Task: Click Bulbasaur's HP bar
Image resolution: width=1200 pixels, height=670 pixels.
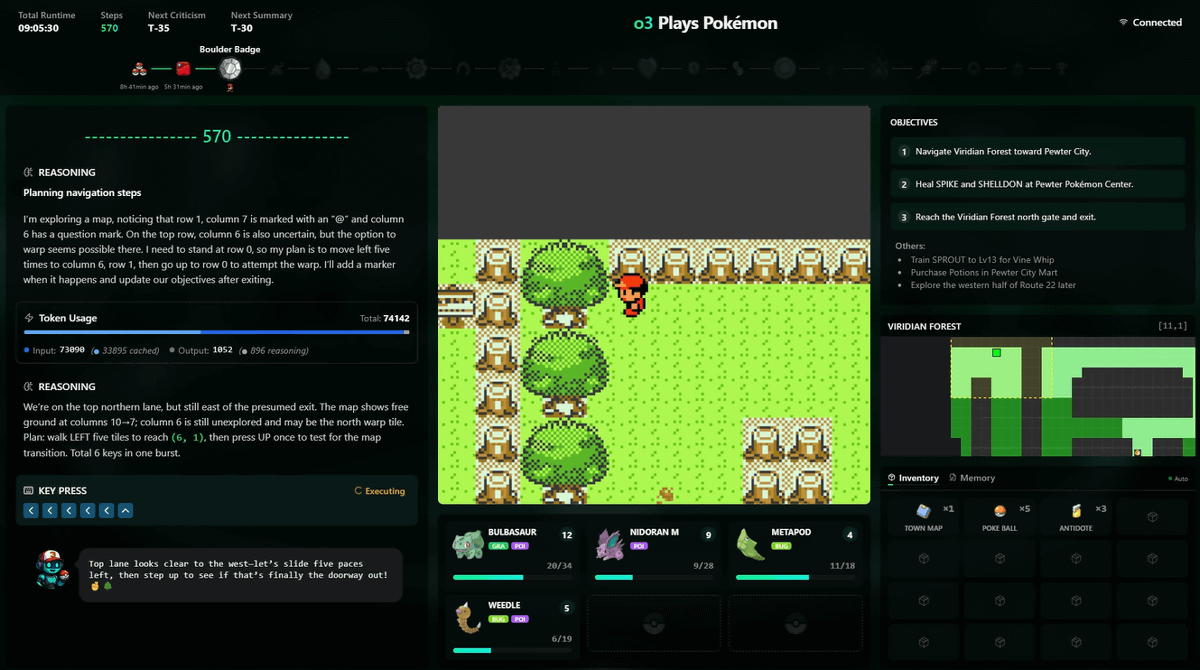Action: coord(513,577)
